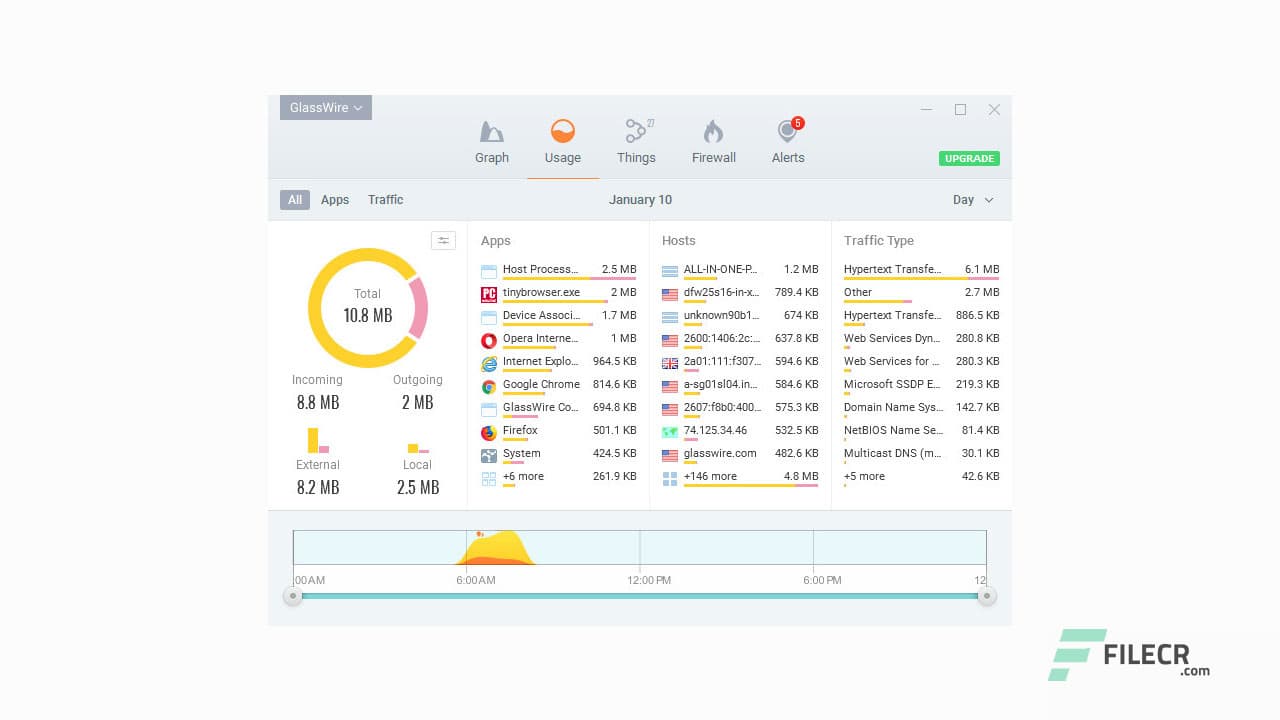
Task: Open the GlassWire main menu
Action: 325,107
